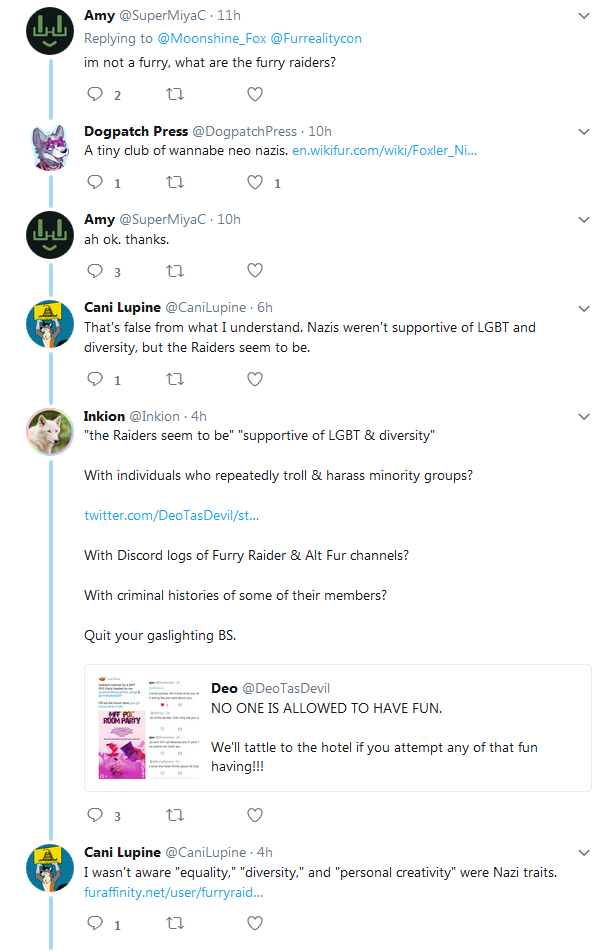Reply to Cani Lupine's 4h tweet
616x951 pixels.
[x=95, y=923]
